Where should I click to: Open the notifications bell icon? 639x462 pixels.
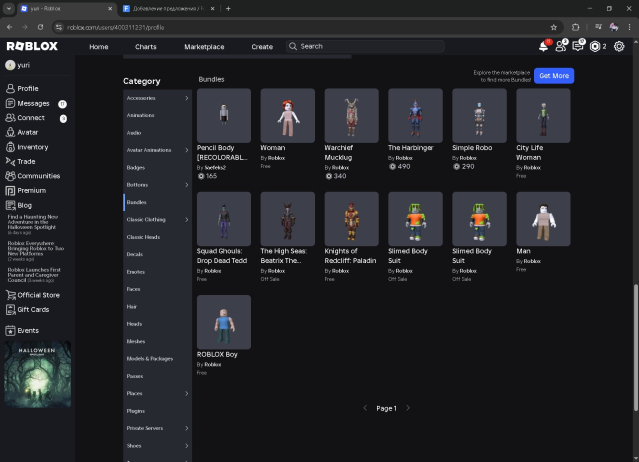click(543, 46)
